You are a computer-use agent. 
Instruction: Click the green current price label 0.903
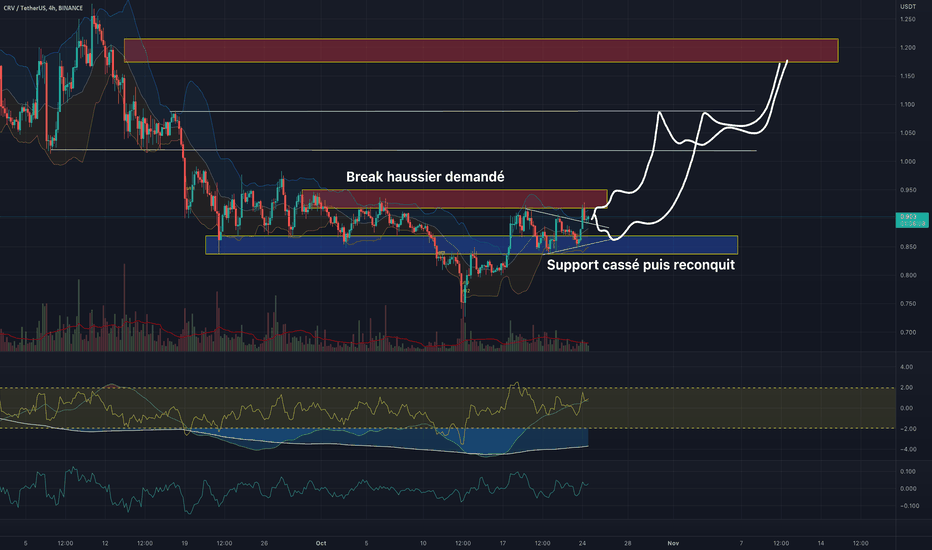pos(912,220)
